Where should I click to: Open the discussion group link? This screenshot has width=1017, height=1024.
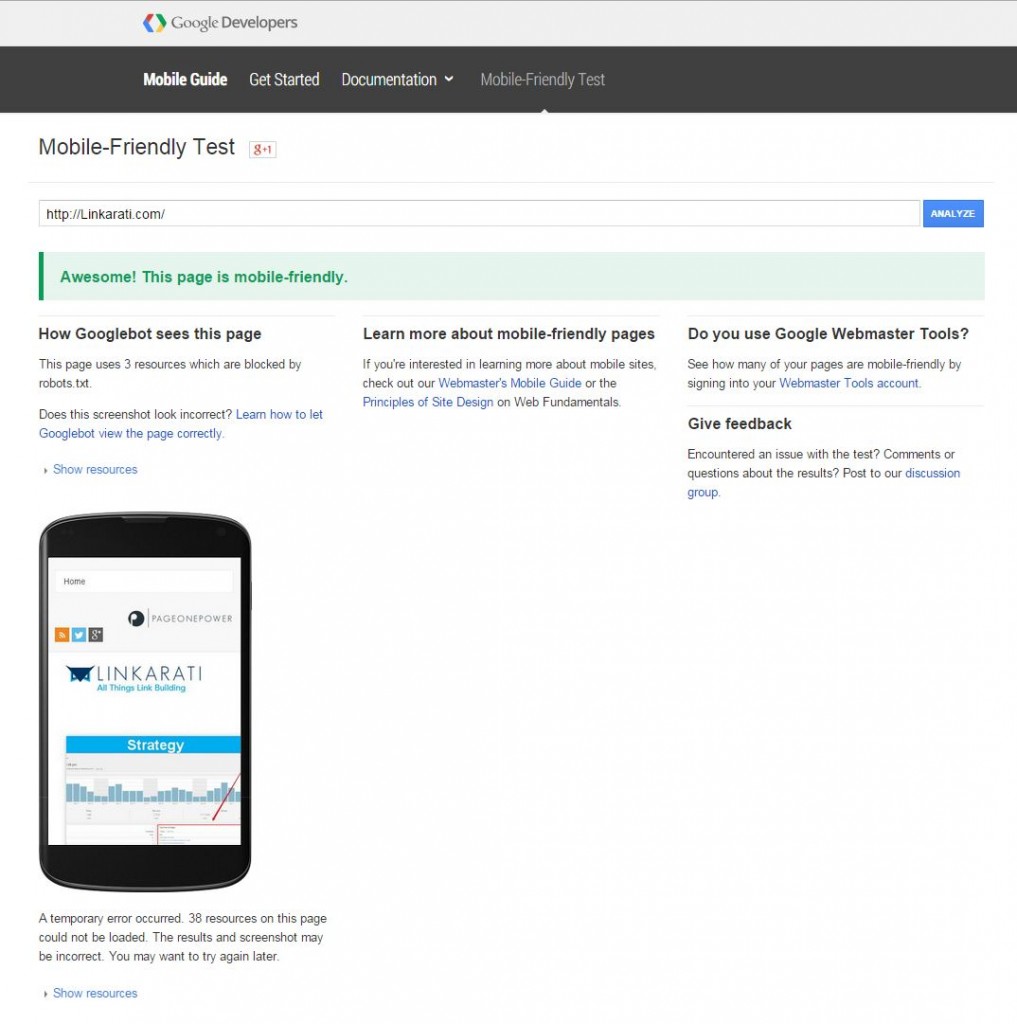click(x=824, y=483)
